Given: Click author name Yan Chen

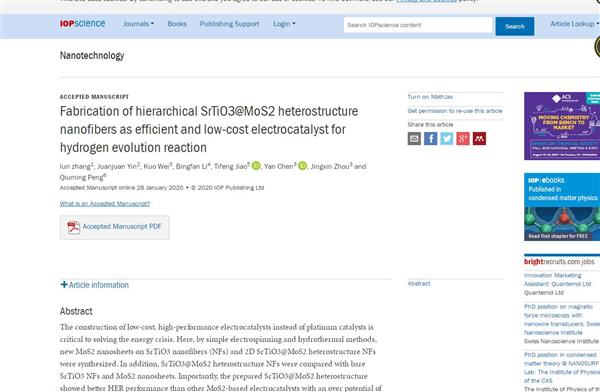Looking at the screenshot, I should pyautogui.click(x=279, y=167).
